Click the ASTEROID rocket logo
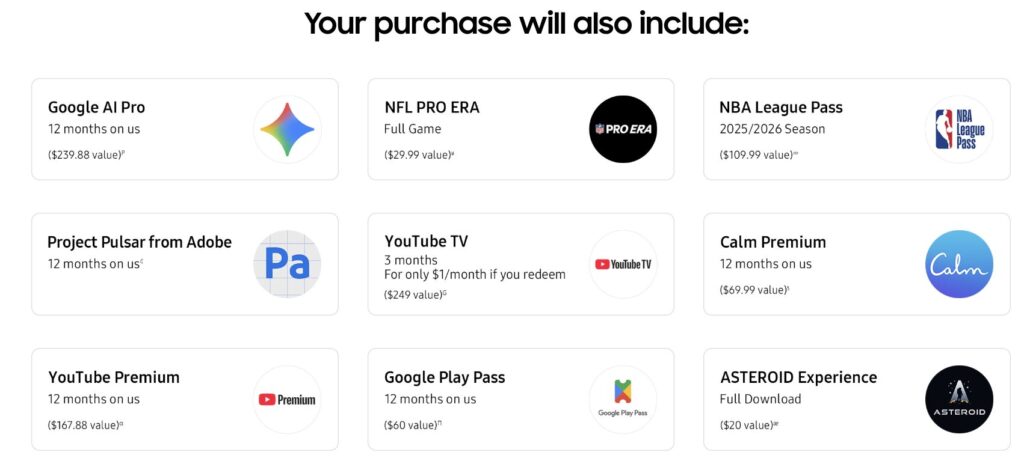 pos(959,399)
